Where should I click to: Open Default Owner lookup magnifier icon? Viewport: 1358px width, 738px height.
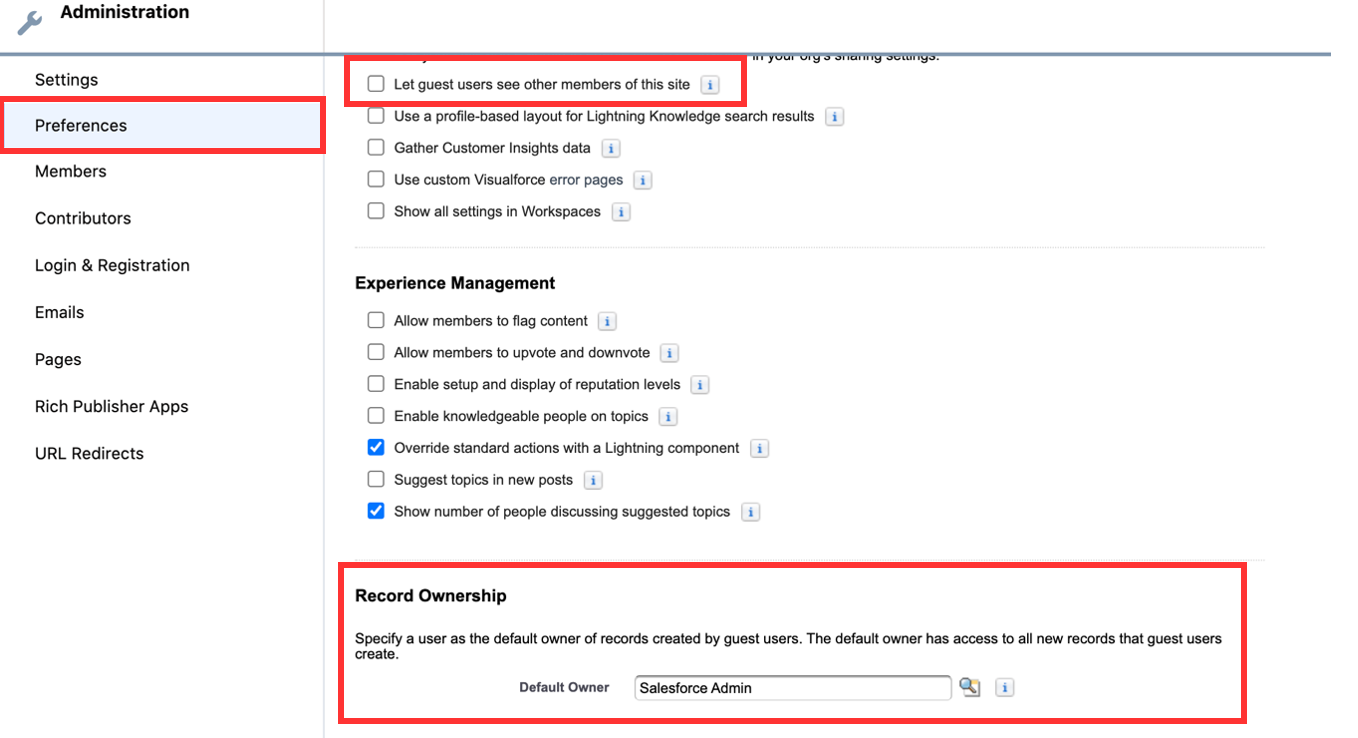(x=970, y=687)
